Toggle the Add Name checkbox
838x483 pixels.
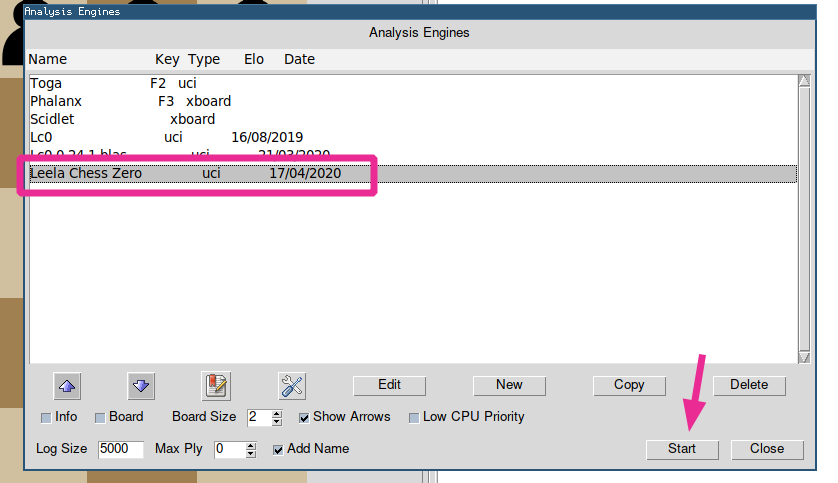[x=278, y=449]
